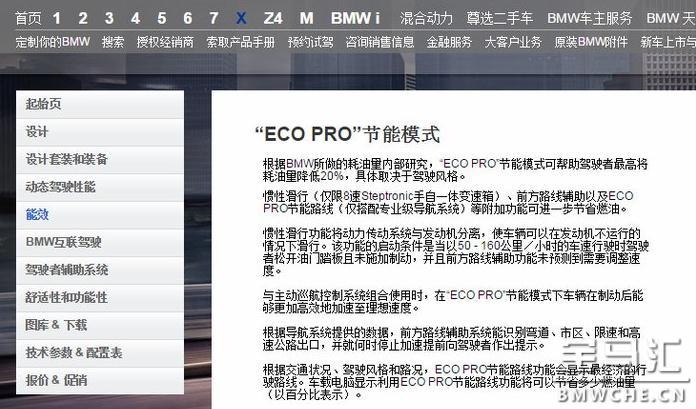Viewport: 696px width, 409px height.
Task: Click 预约试驾 test drive link
Action: [x=310, y=42]
